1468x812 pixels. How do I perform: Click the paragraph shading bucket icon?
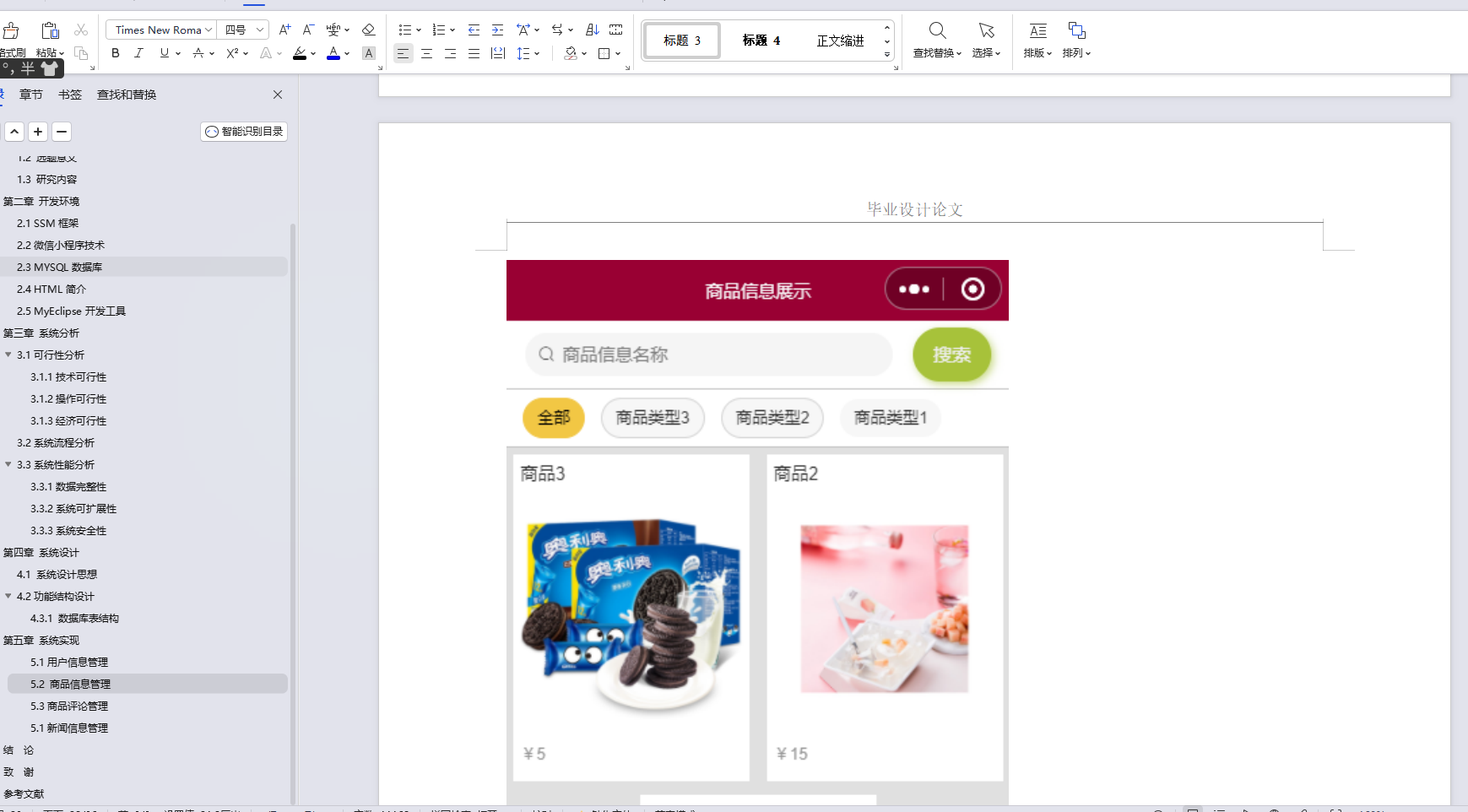point(571,53)
